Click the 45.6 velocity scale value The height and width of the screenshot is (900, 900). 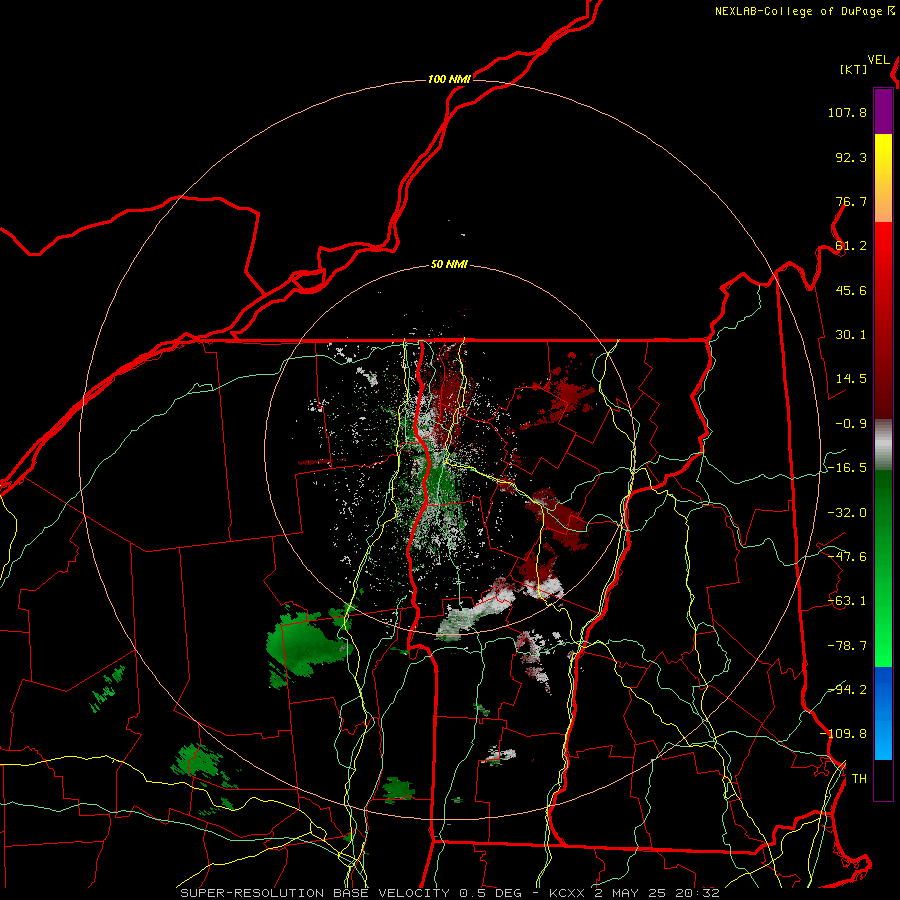851,290
